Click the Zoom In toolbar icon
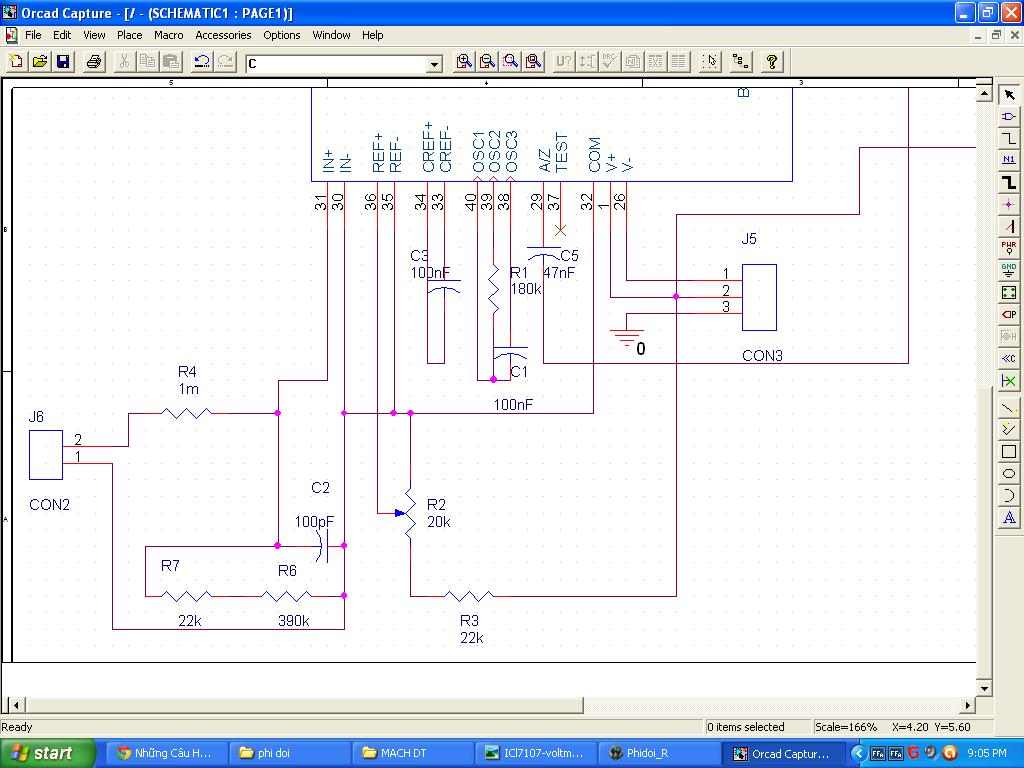This screenshot has height=768, width=1024. (x=464, y=62)
